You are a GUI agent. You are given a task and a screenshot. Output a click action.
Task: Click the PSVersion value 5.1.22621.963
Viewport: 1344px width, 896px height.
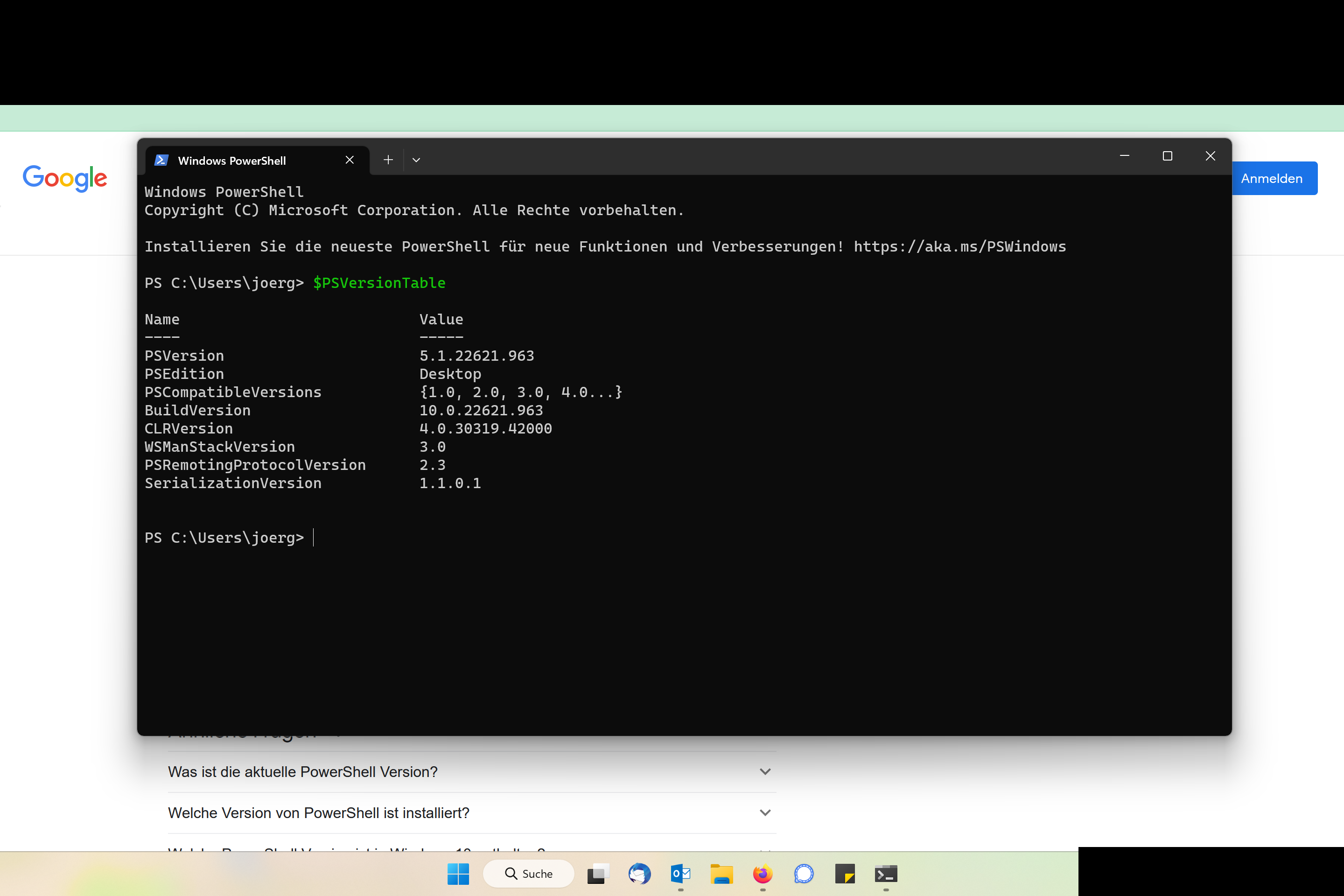tap(477, 356)
